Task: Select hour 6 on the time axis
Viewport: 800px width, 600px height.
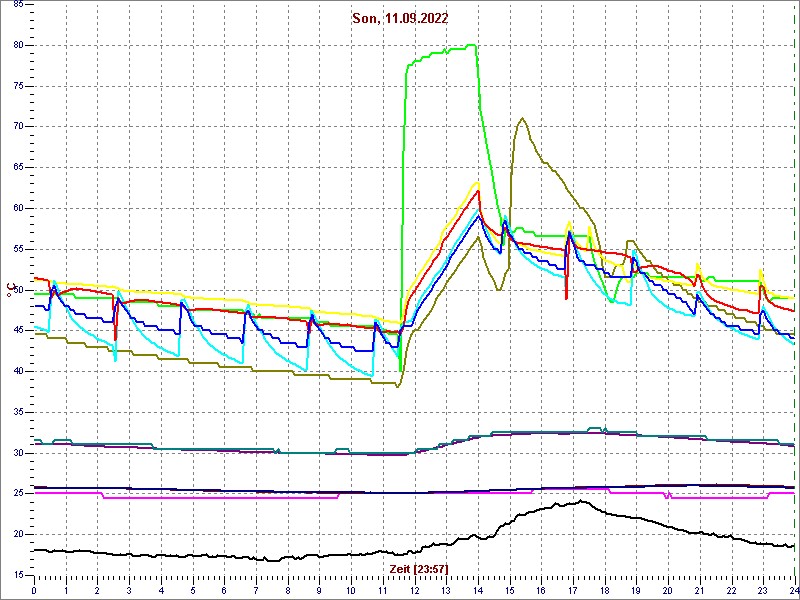Action: click(x=224, y=591)
